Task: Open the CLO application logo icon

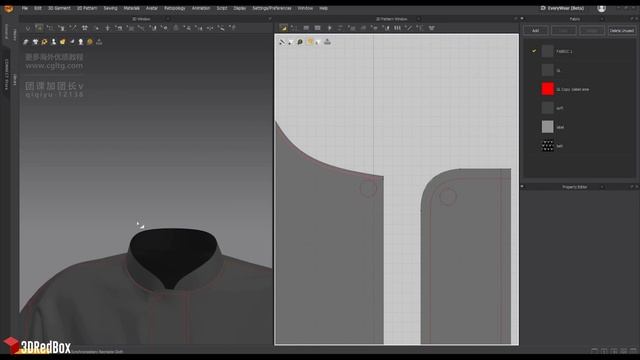Action: coord(9,8)
